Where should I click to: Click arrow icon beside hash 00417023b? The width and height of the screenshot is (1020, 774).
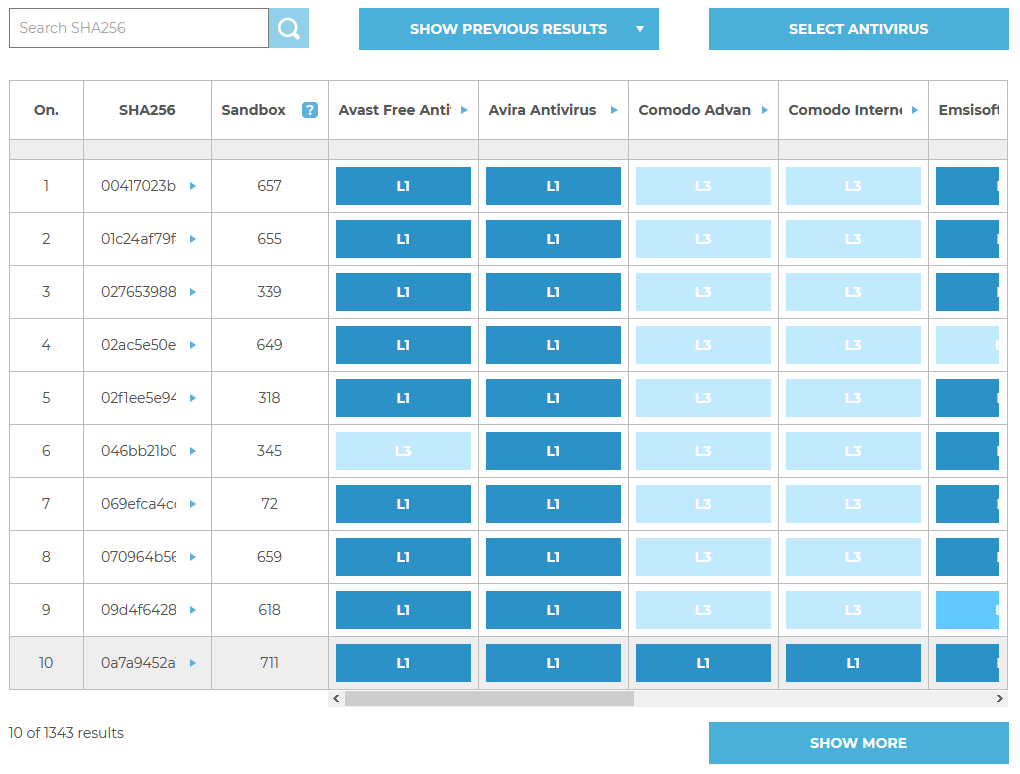coord(193,186)
